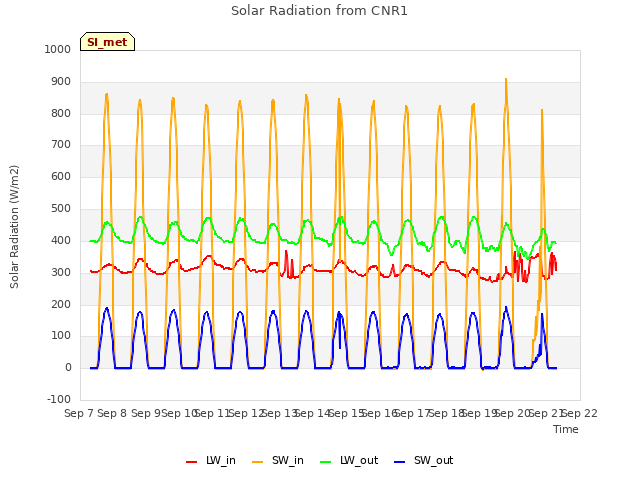Click the orange SW_in legend swatch
Screen dimensions: 640x480
tap(258, 462)
